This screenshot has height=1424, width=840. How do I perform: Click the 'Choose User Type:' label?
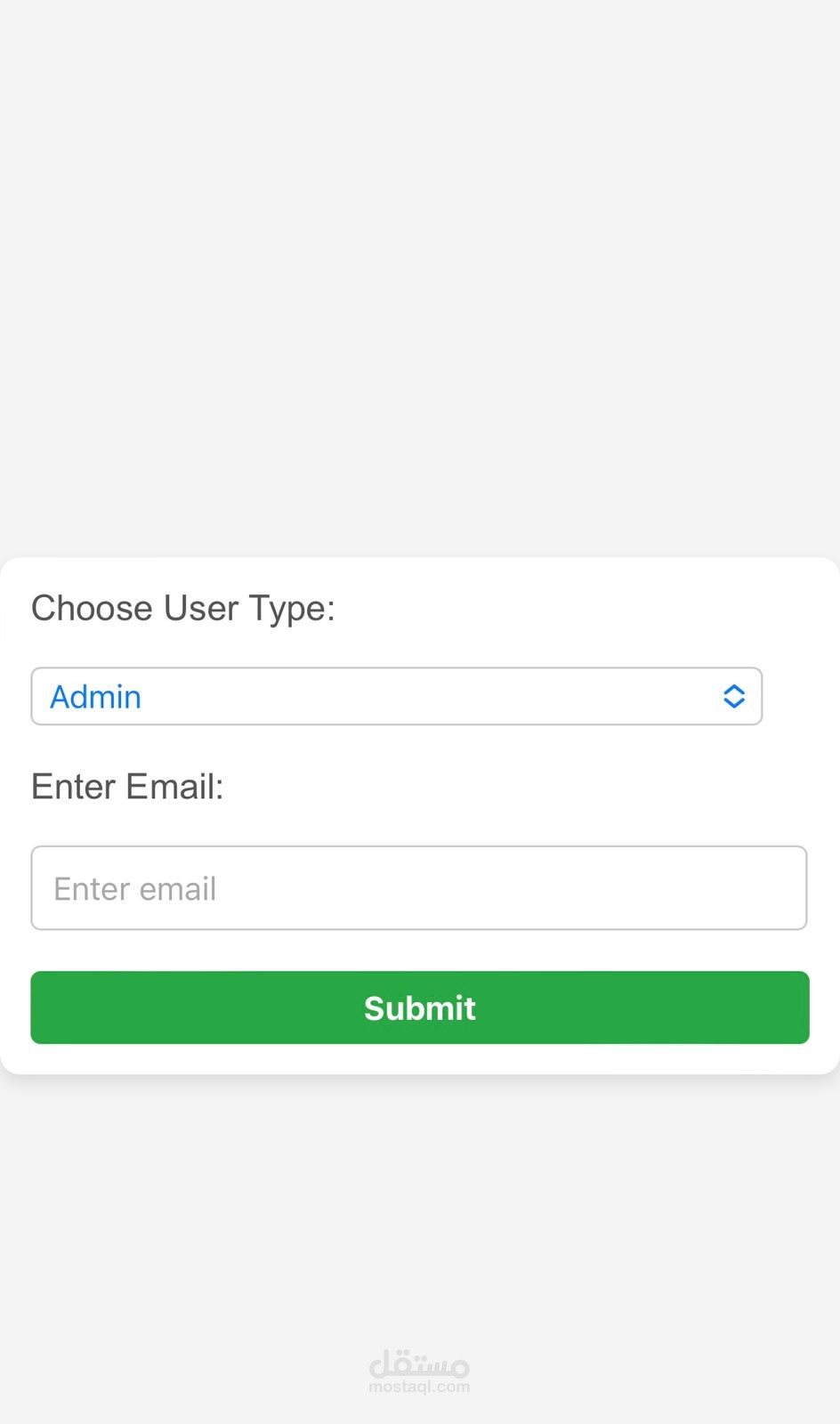pos(182,609)
